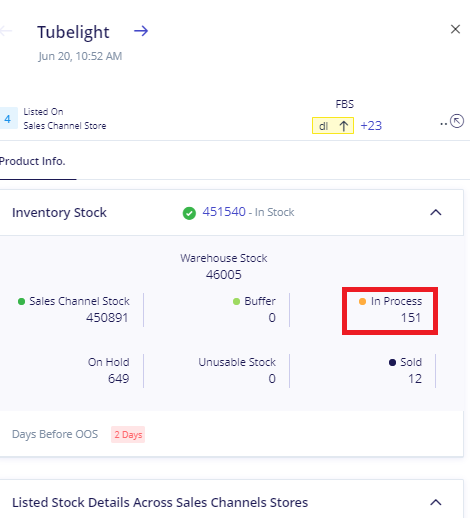Screen dimensions: 470x518
Task: Click the FBS label
Action: coord(345,104)
